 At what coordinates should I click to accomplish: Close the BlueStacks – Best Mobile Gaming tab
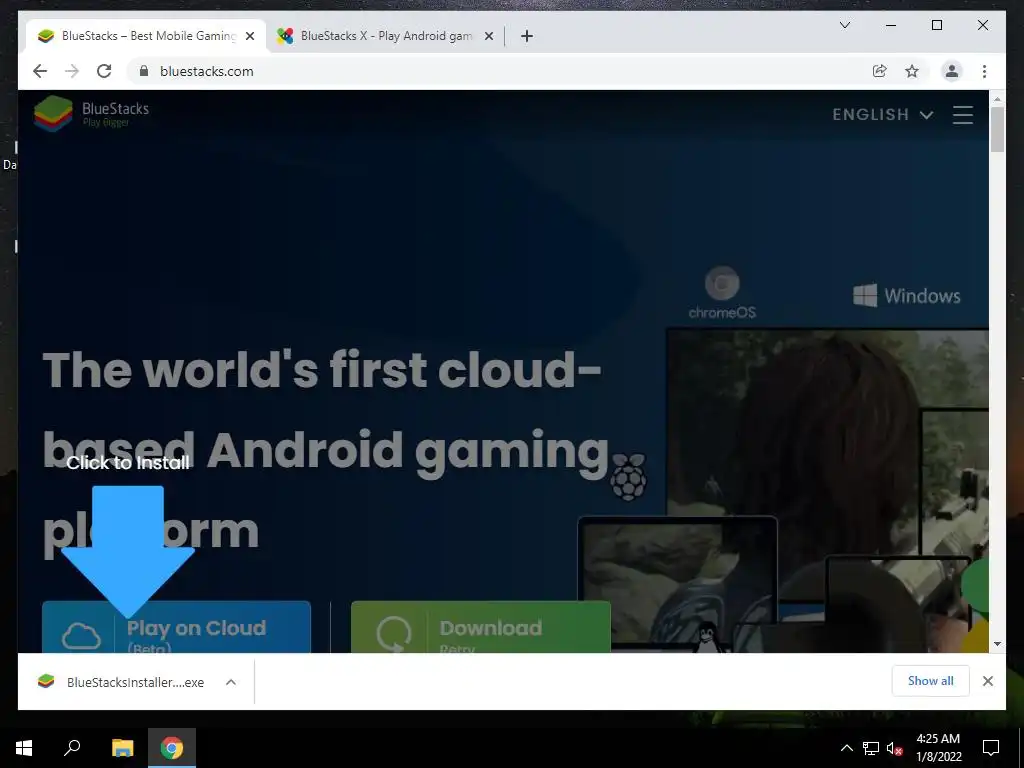250,36
